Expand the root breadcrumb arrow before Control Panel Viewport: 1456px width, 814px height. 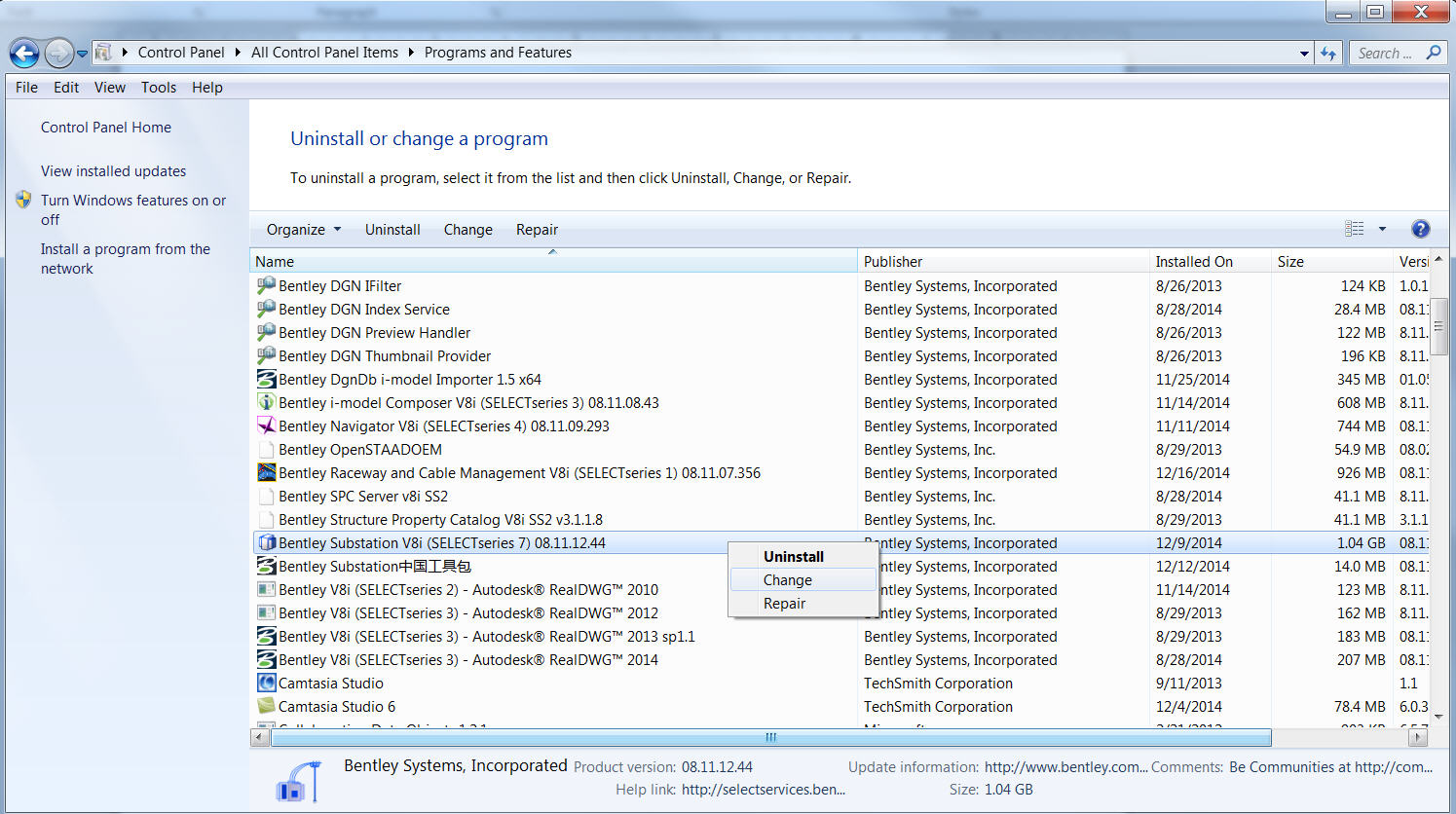125,53
